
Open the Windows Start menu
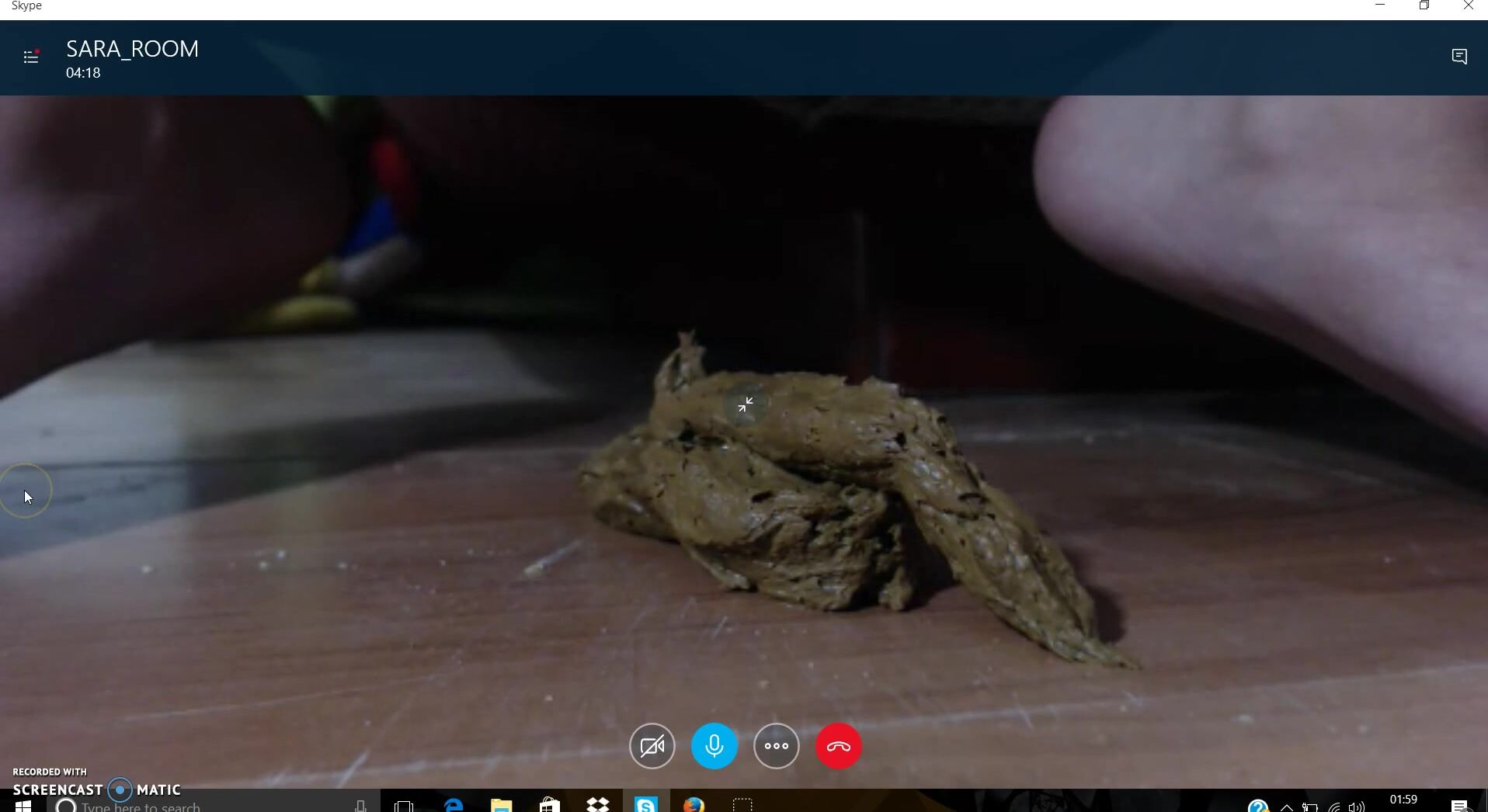(23, 806)
